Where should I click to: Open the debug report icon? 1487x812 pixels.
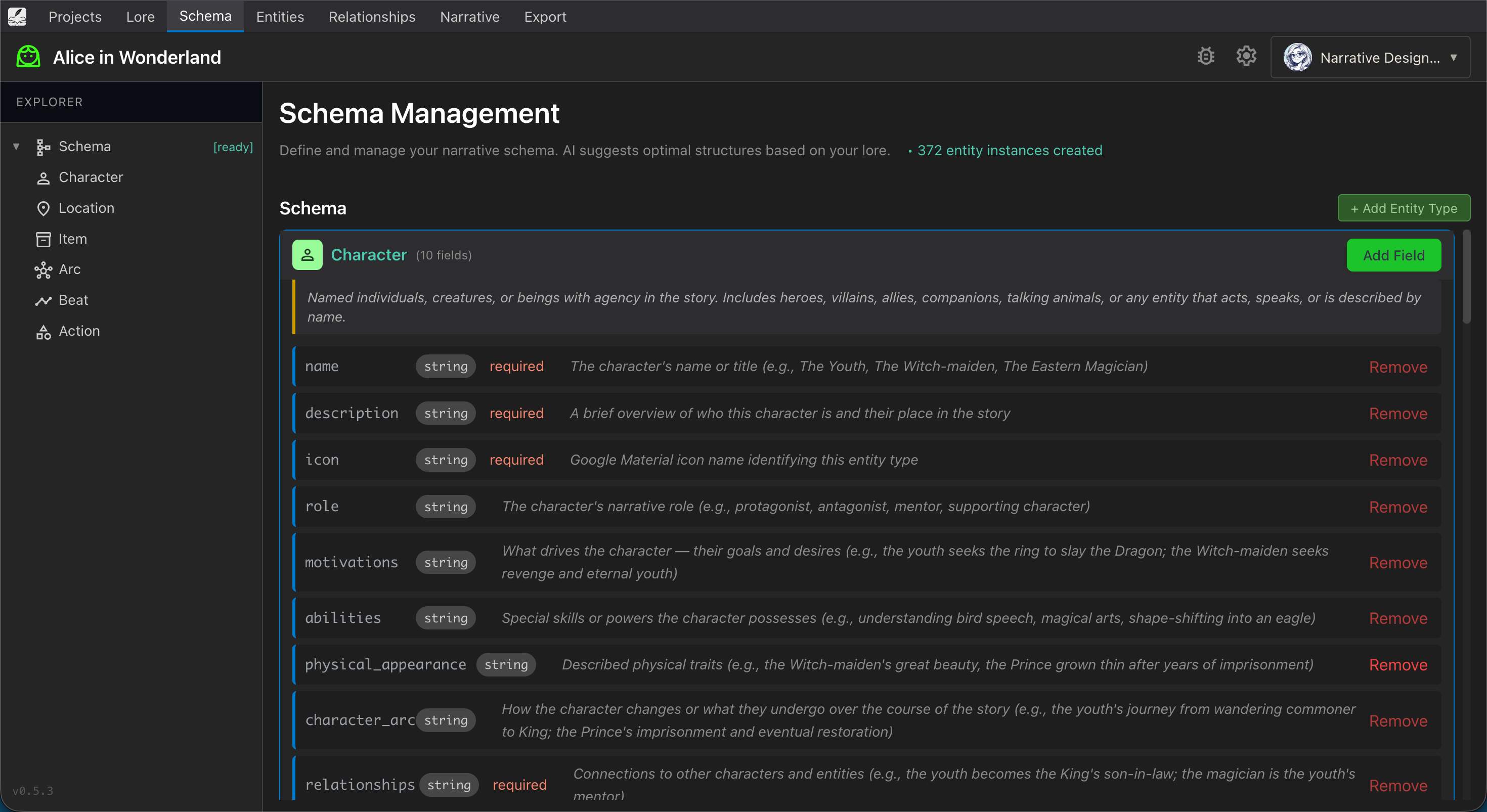[x=1206, y=56]
